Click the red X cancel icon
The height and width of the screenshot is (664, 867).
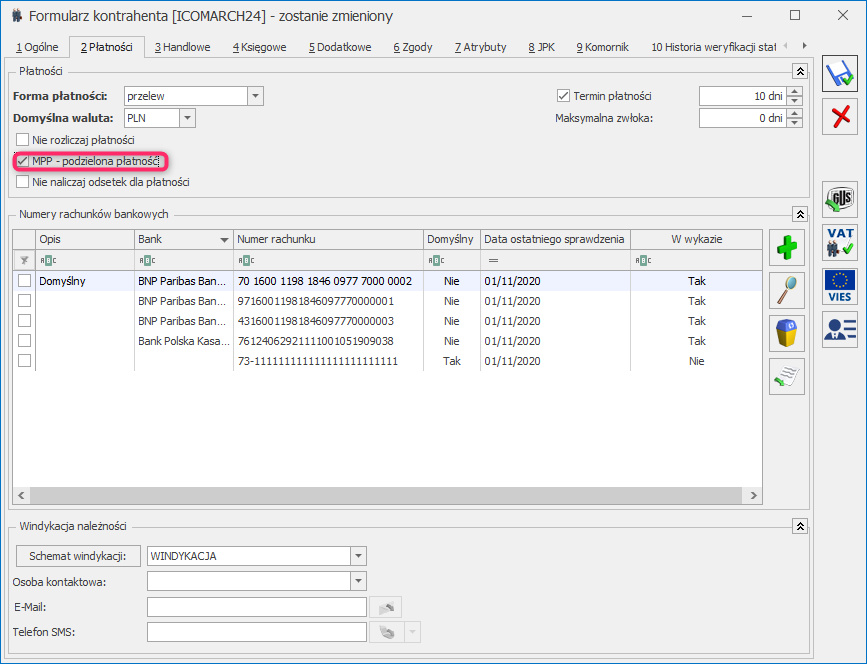pos(840,116)
